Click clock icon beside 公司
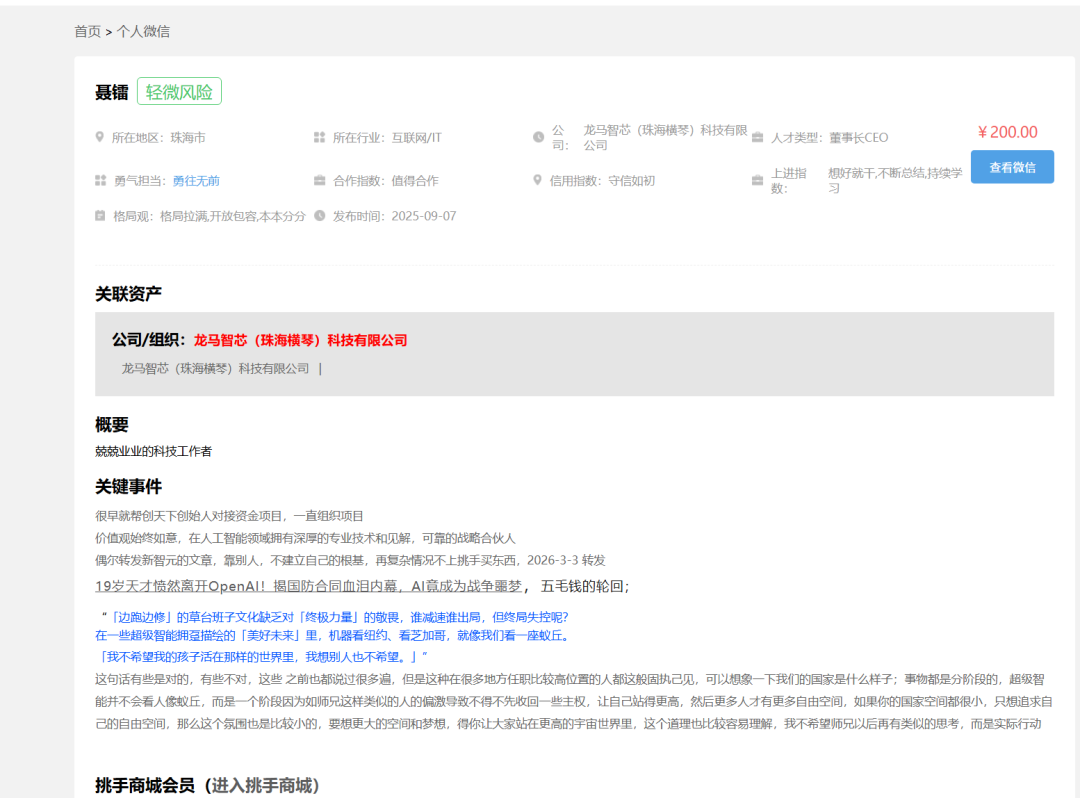1080x798 pixels. (539, 137)
